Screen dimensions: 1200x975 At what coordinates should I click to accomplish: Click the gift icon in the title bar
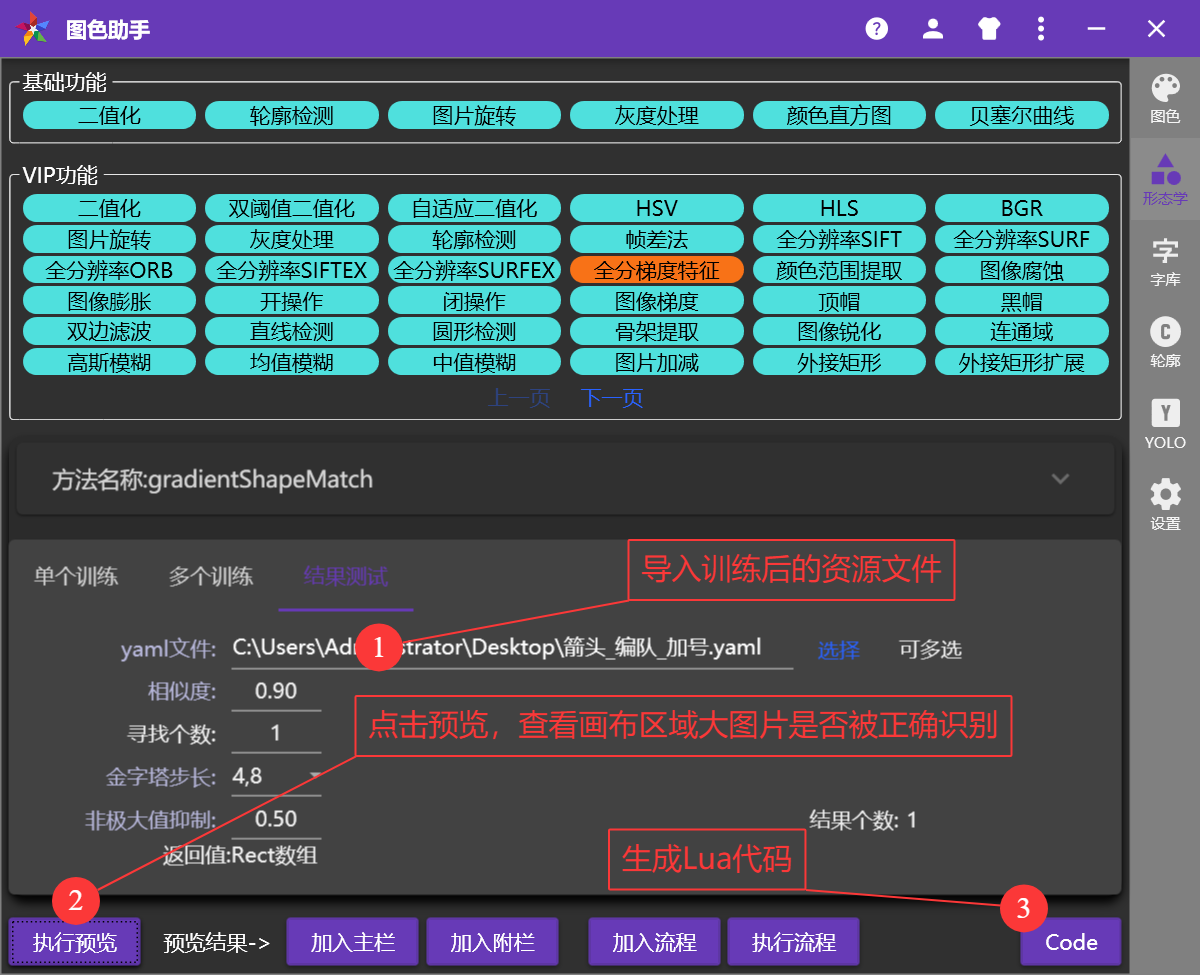(x=988, y=28)
